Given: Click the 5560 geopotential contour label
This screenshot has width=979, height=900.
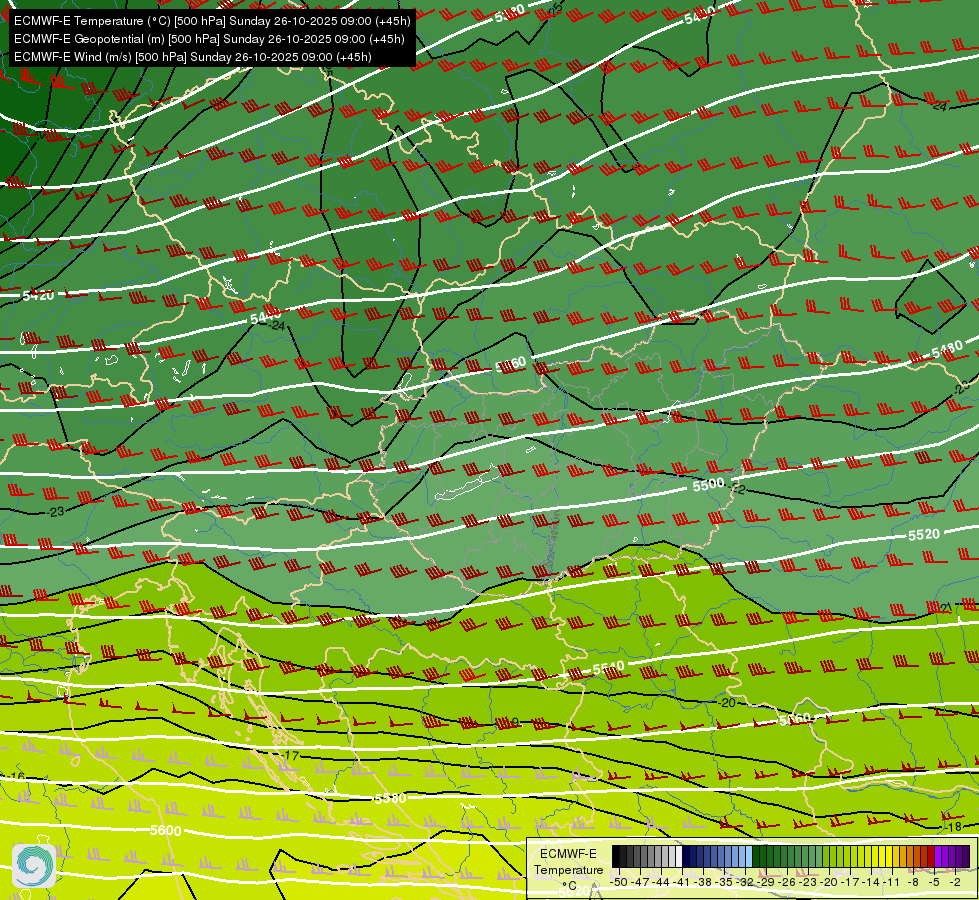Looking at the screenshot, I should tap(794, 719).
